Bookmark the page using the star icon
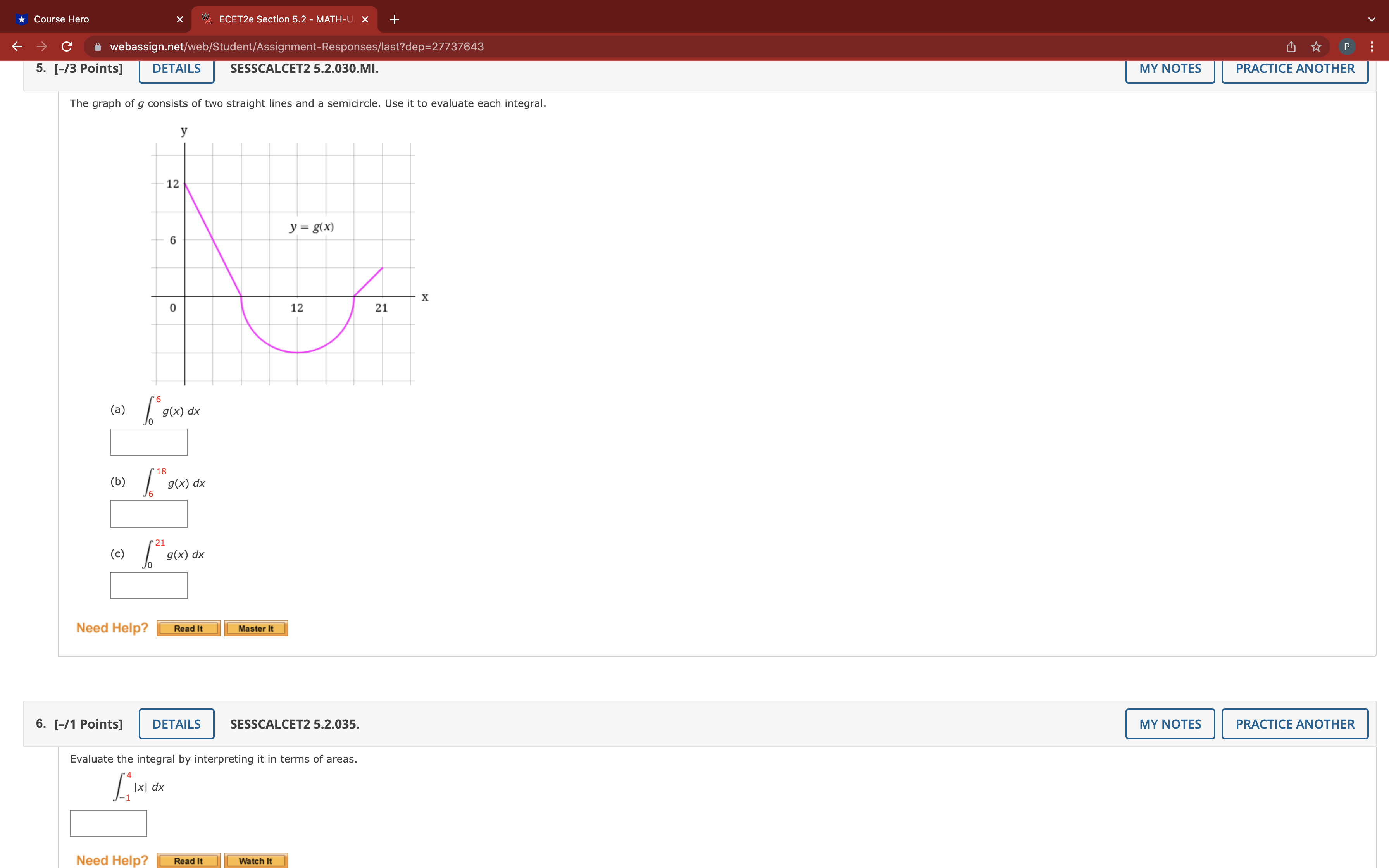Image resolution: width=1389 pixels, height=868 pixels. (x=1315, y=46)
